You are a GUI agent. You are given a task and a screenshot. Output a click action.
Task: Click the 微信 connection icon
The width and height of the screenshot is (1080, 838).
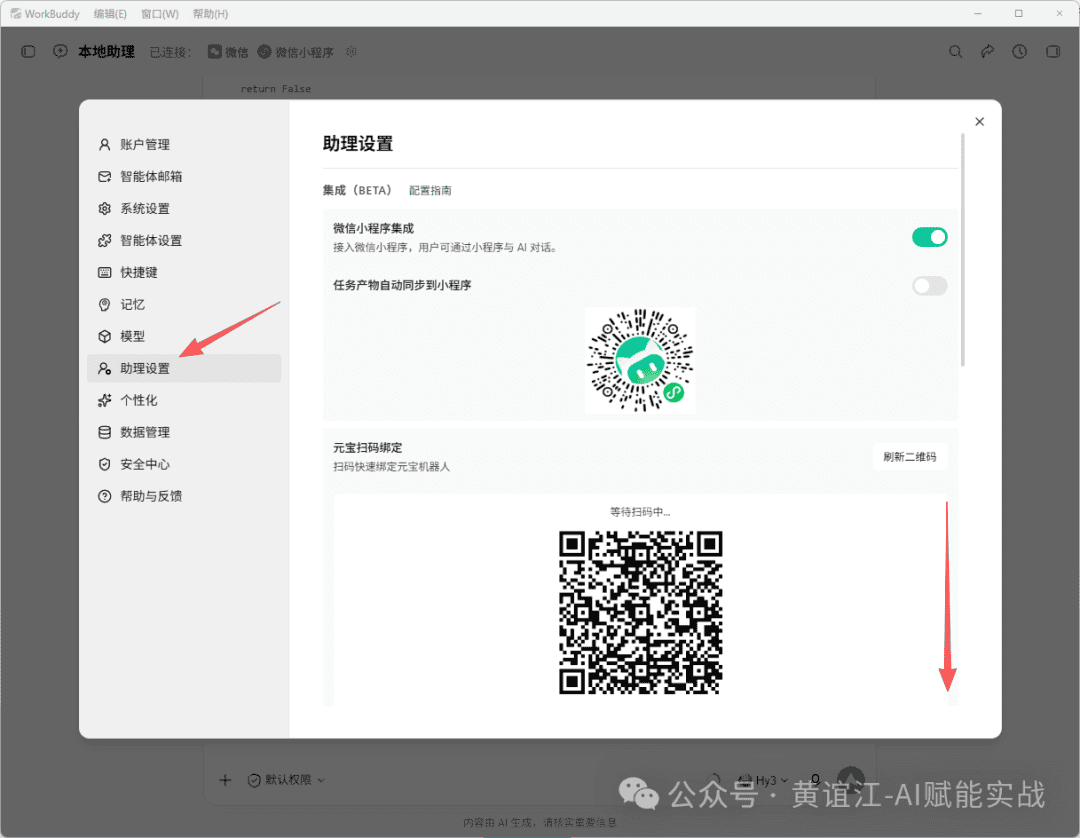point(215,52)
